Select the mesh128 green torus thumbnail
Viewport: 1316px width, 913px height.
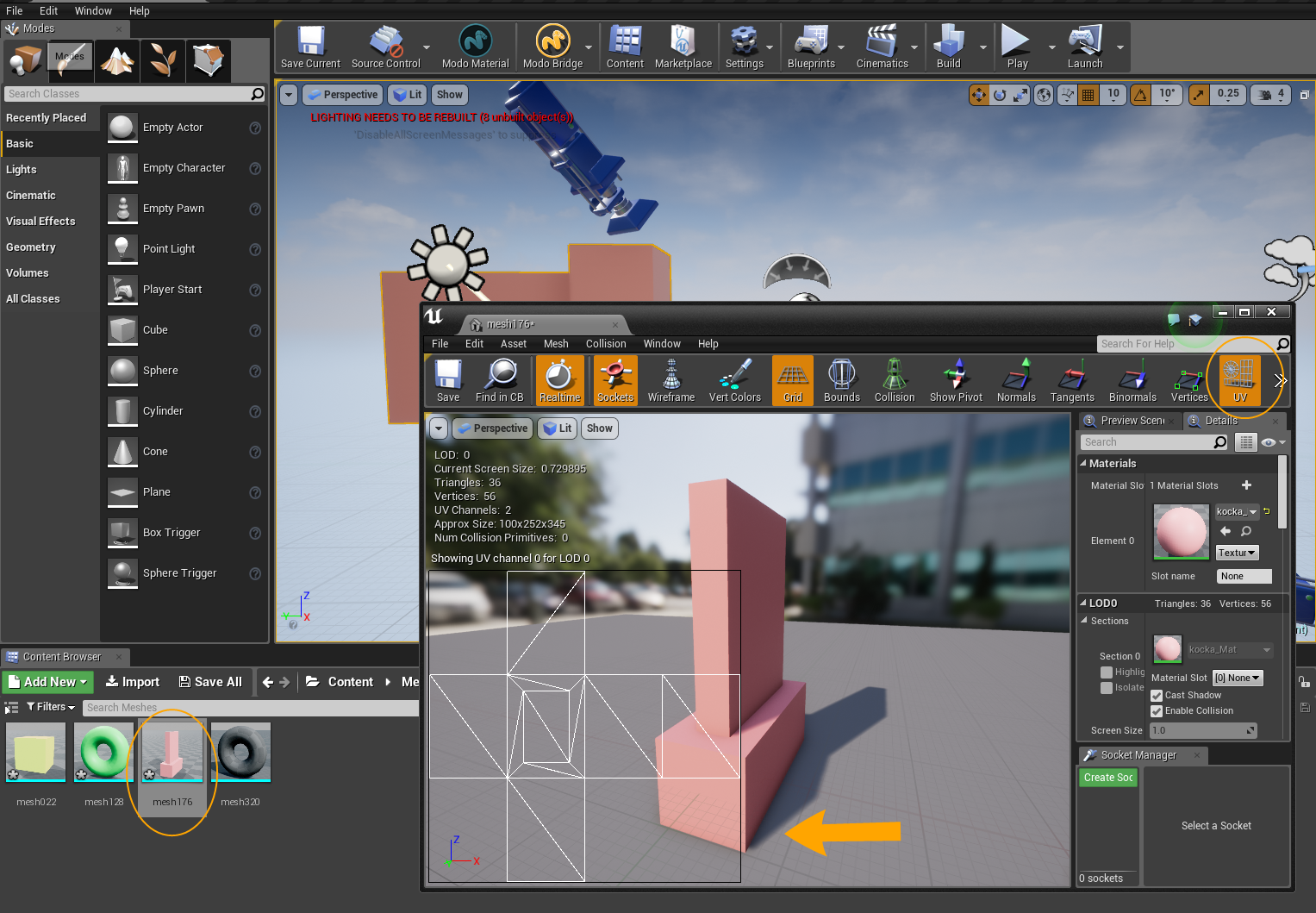[x=103, y=753]
